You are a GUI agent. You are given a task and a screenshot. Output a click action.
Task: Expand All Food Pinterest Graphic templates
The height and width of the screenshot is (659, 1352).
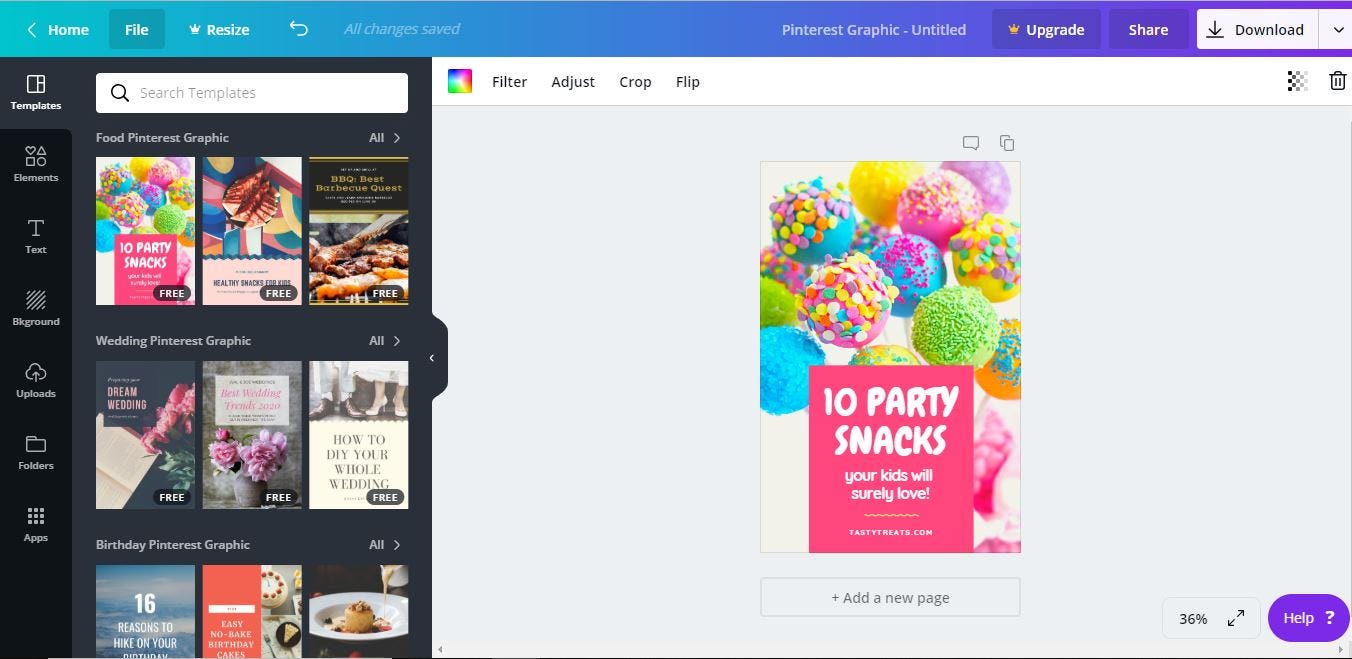point(385,138)
